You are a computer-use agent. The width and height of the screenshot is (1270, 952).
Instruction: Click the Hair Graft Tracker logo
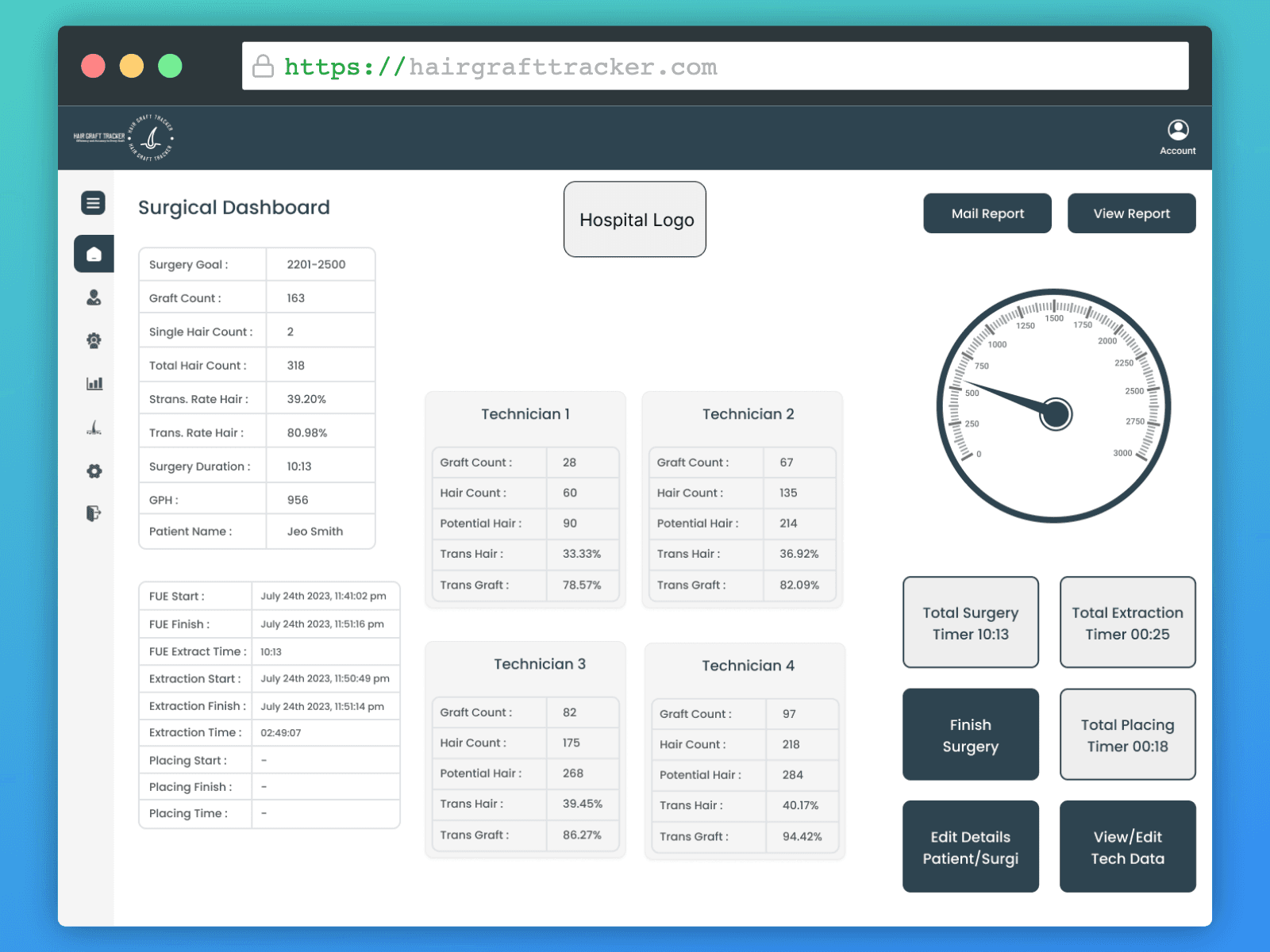click(x=124, y=138)
